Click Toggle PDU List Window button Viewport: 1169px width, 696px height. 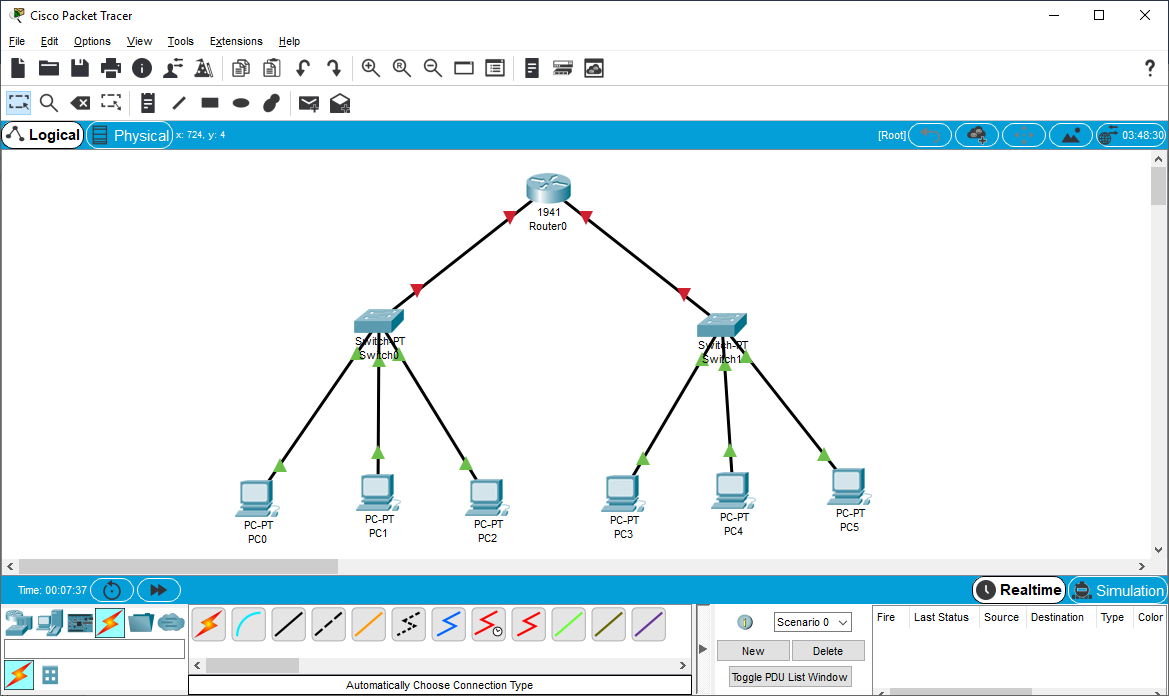click(790, 677)
